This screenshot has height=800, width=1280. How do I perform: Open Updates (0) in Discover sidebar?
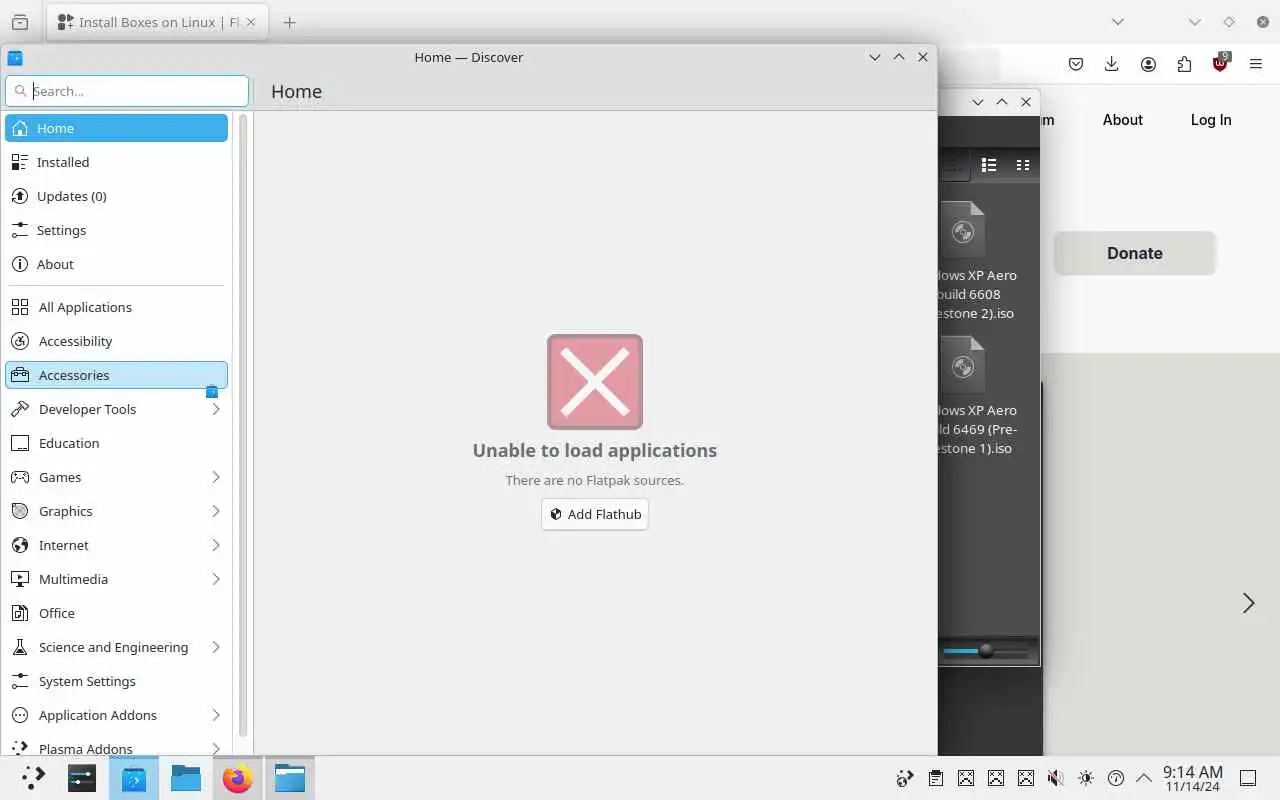116,196
